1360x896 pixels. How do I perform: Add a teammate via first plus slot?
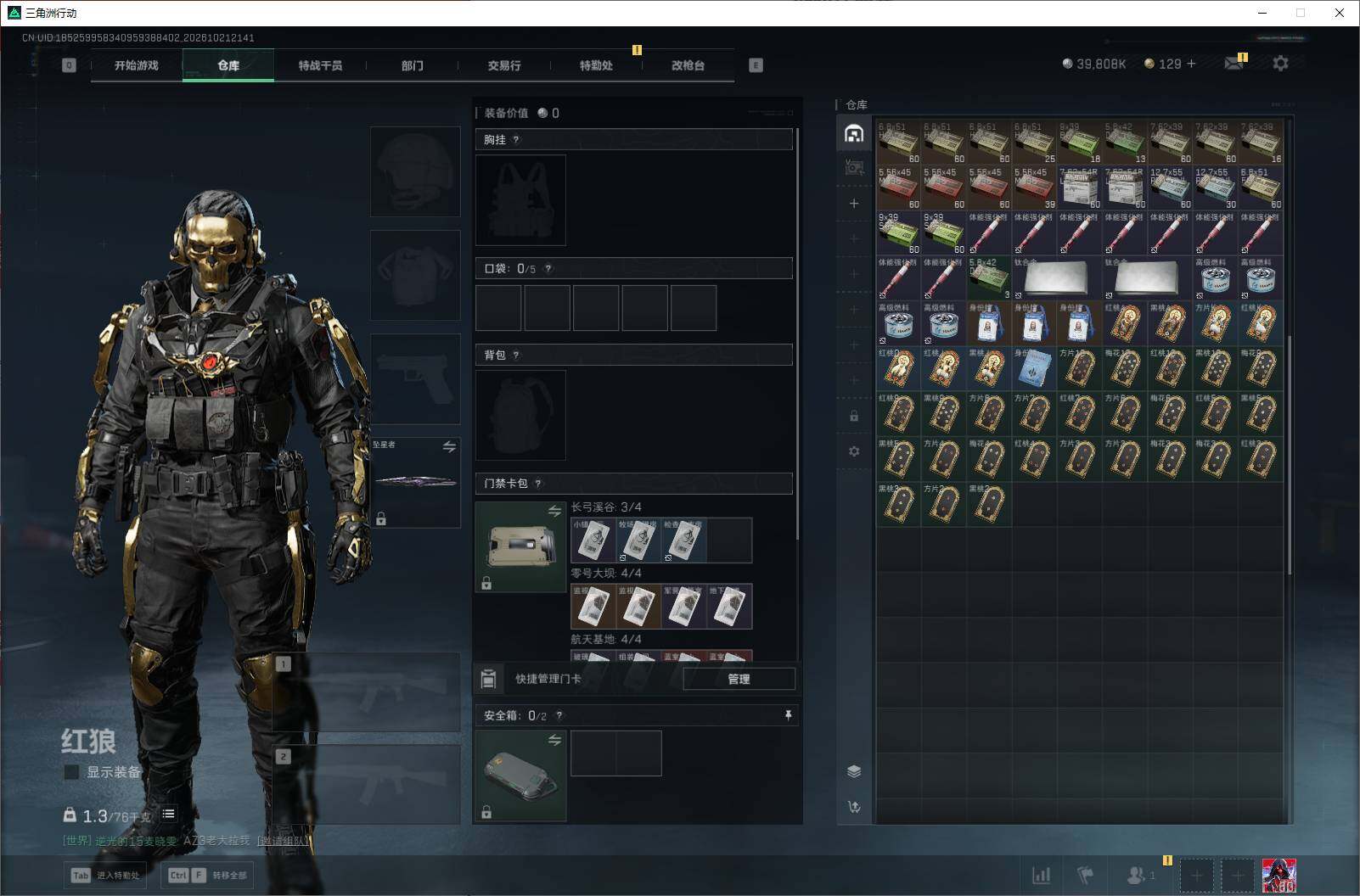[x=1196, y=875]
